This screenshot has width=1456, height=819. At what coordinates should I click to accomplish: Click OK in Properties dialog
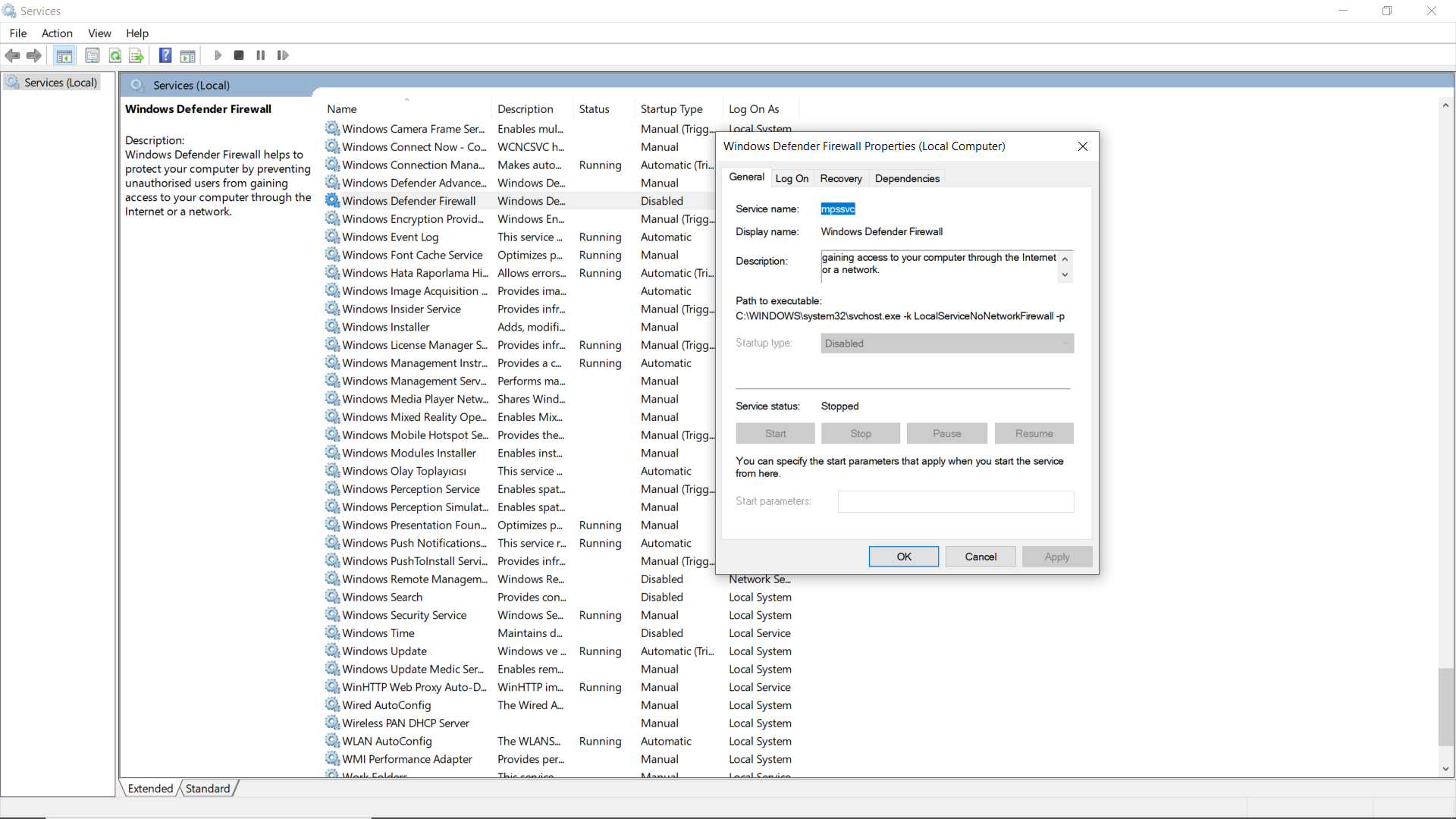coord(904,557)
